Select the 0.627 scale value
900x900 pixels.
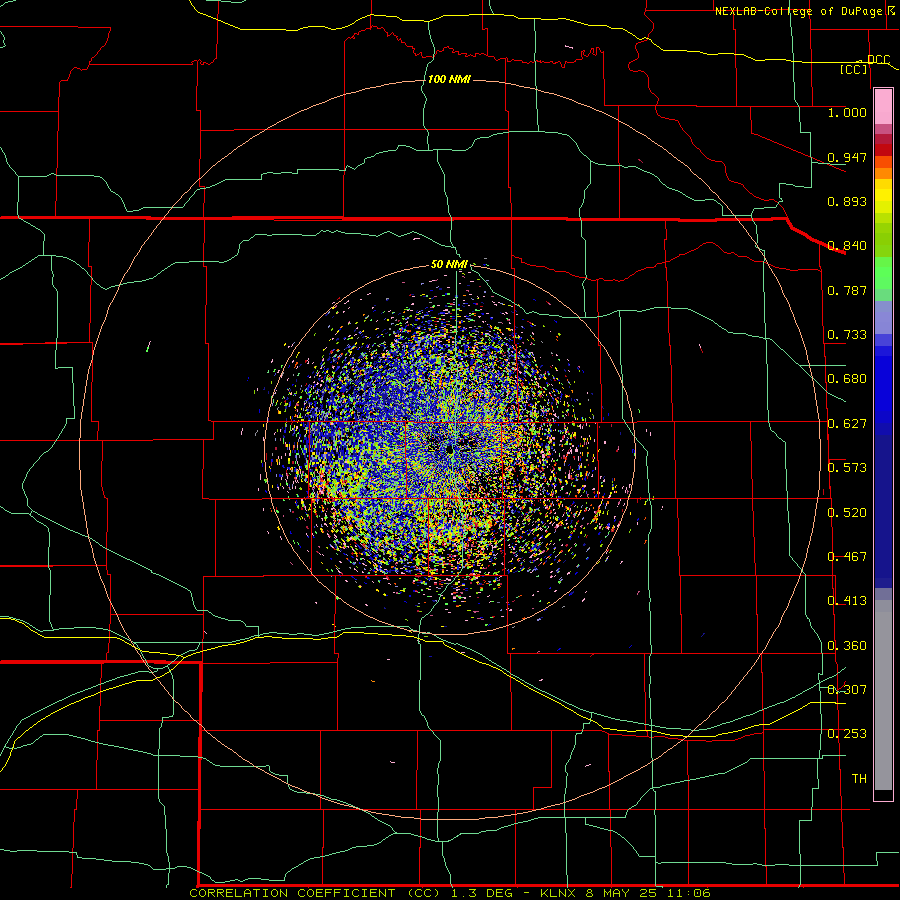pyautogui.click(x=847, y=424)
